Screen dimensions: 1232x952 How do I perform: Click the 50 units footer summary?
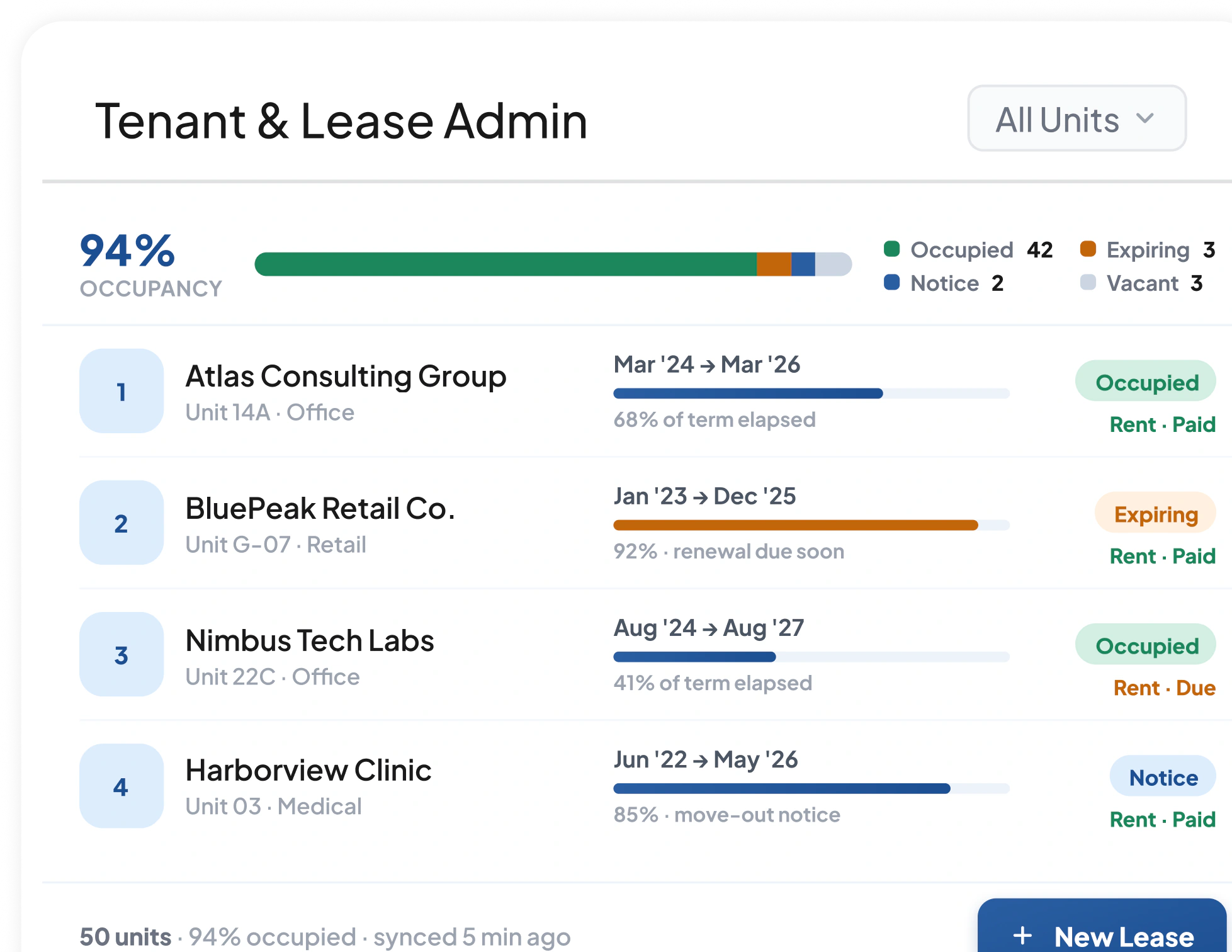(x=125, y=936)
